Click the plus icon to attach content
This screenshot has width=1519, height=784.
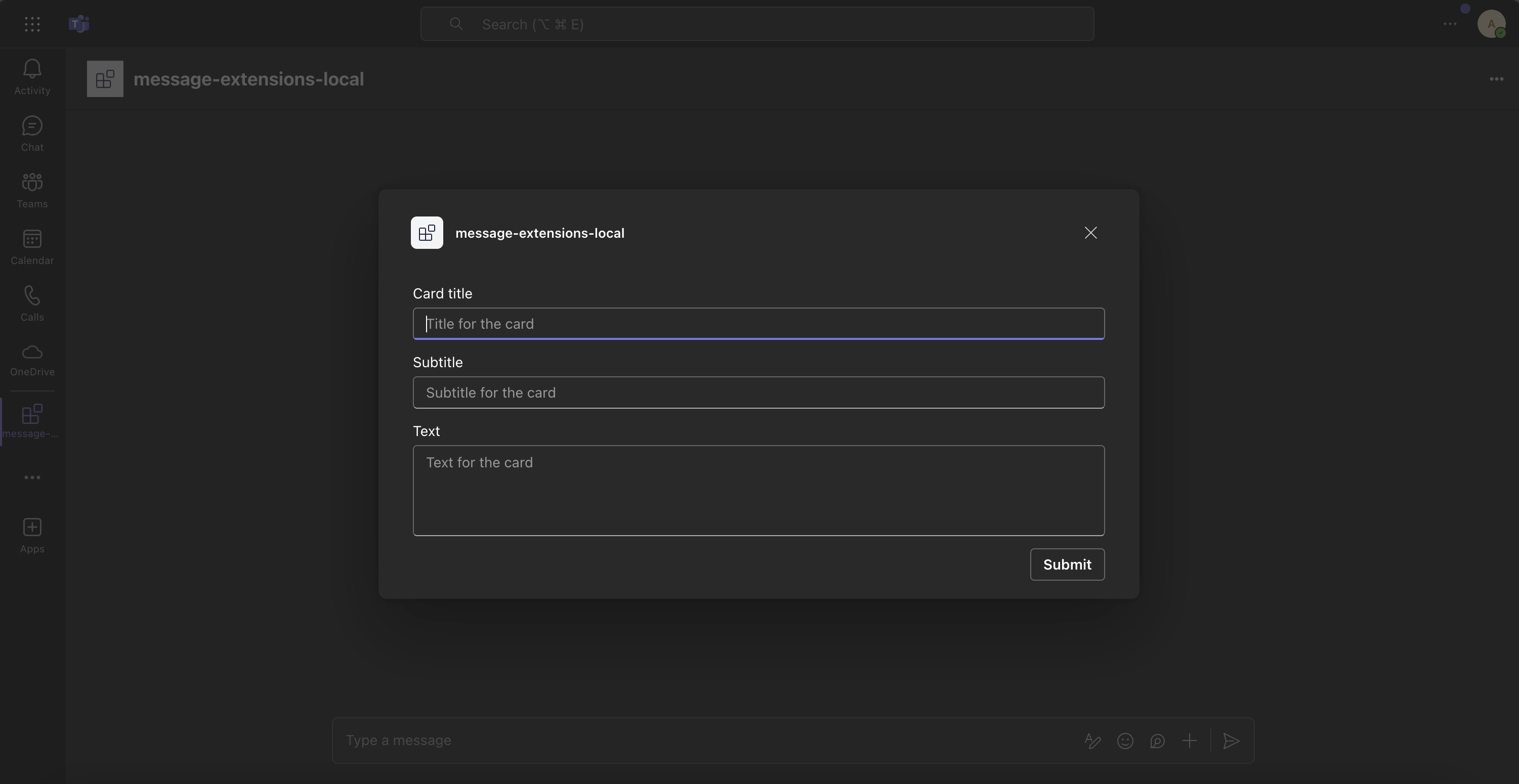(x=1190, y=741)
